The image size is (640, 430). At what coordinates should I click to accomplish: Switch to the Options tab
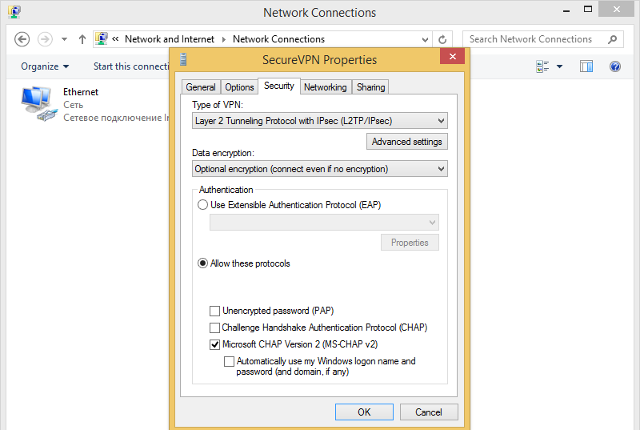240,87
